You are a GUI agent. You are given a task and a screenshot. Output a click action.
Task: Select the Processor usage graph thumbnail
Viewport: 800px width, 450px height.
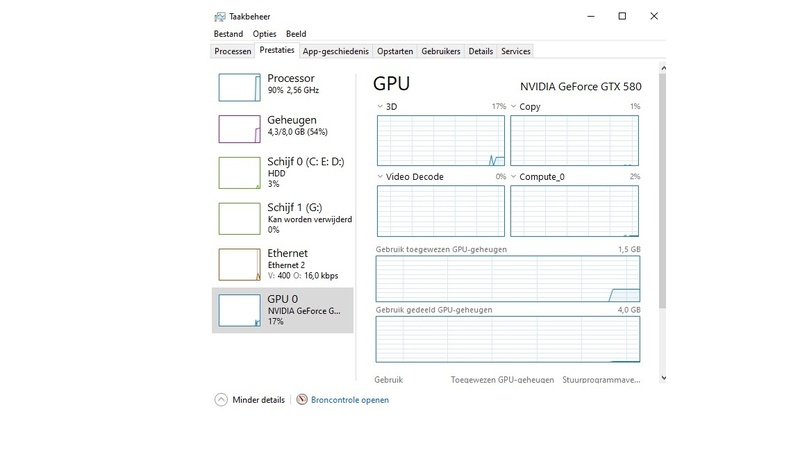coord(239,87)
